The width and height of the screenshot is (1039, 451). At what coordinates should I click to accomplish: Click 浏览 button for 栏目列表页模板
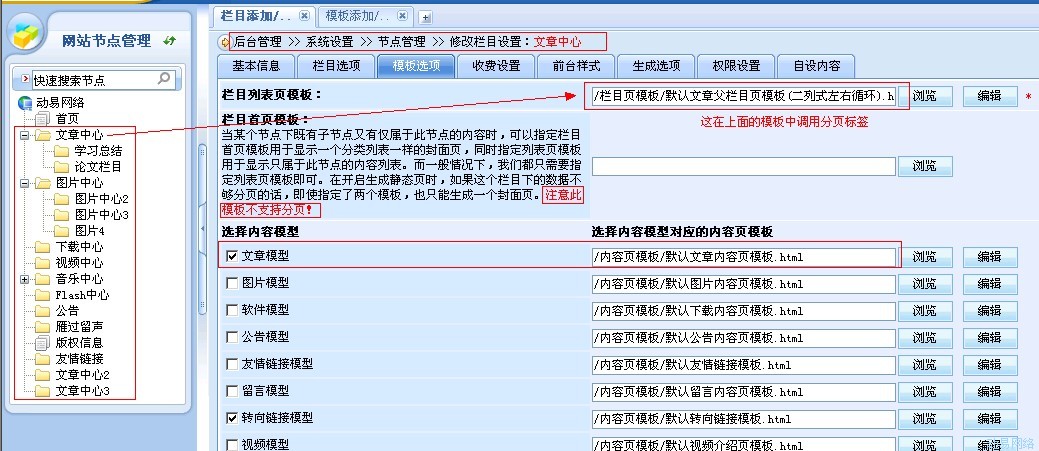coord(925,97)
